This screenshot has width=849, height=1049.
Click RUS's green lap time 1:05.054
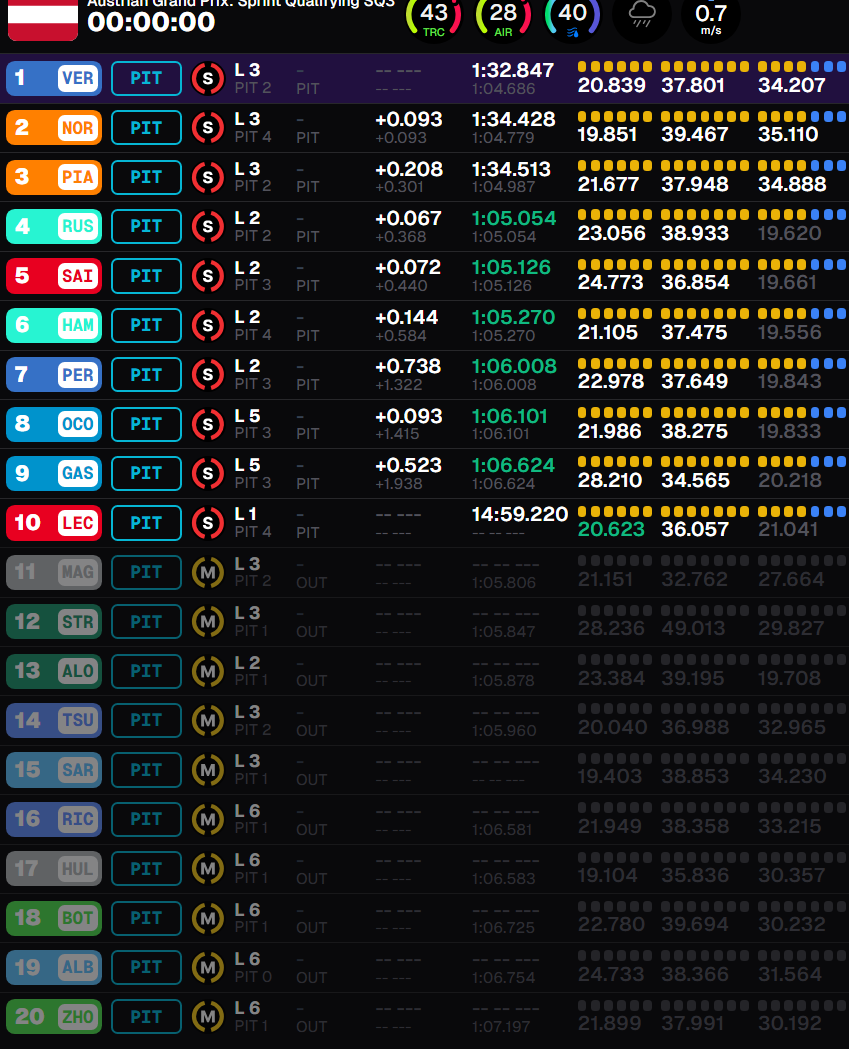(514, 218)
